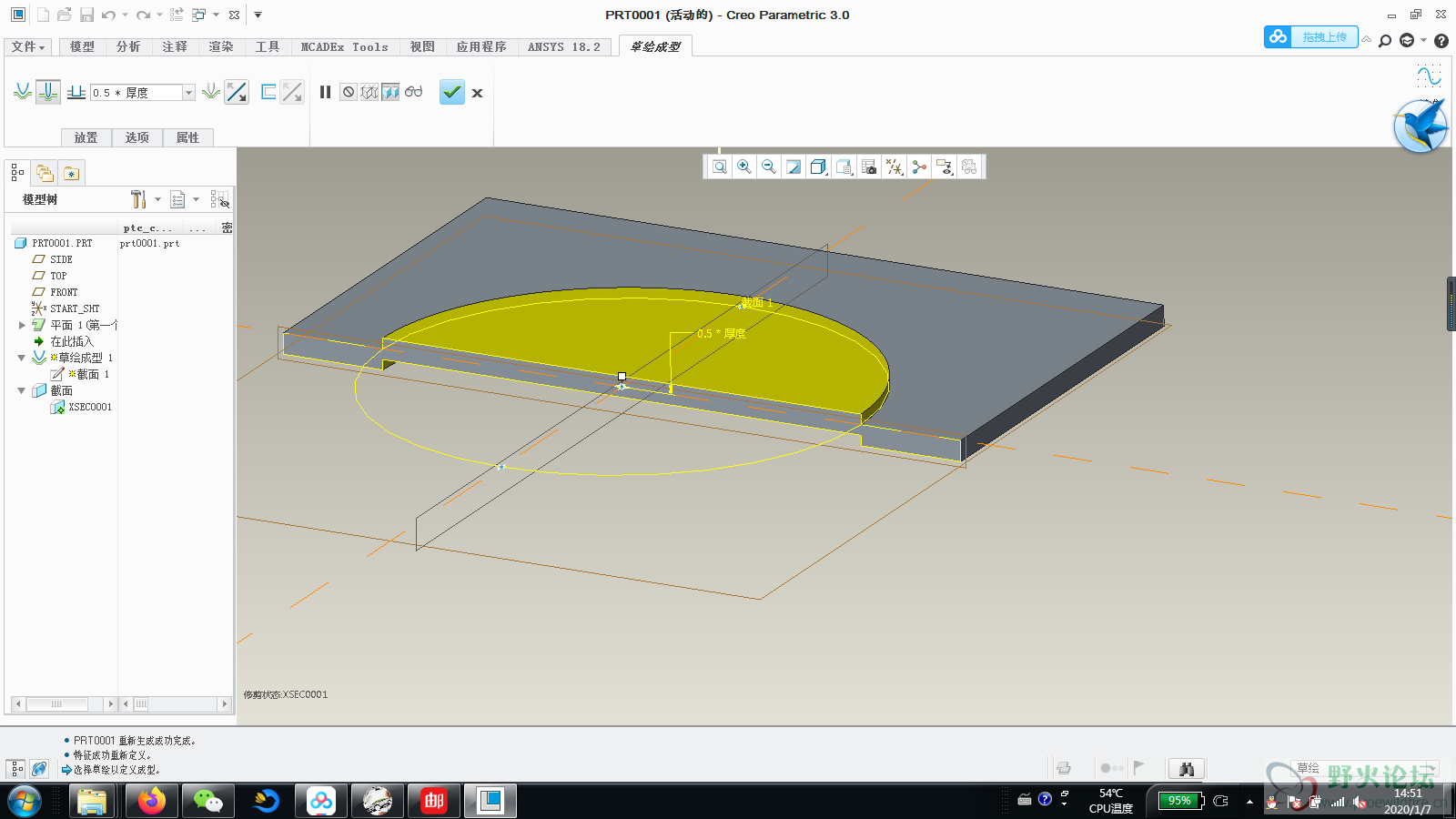
Task: Click inside the 0.5 * 厚度 value field
Action: tap(136, 92)
